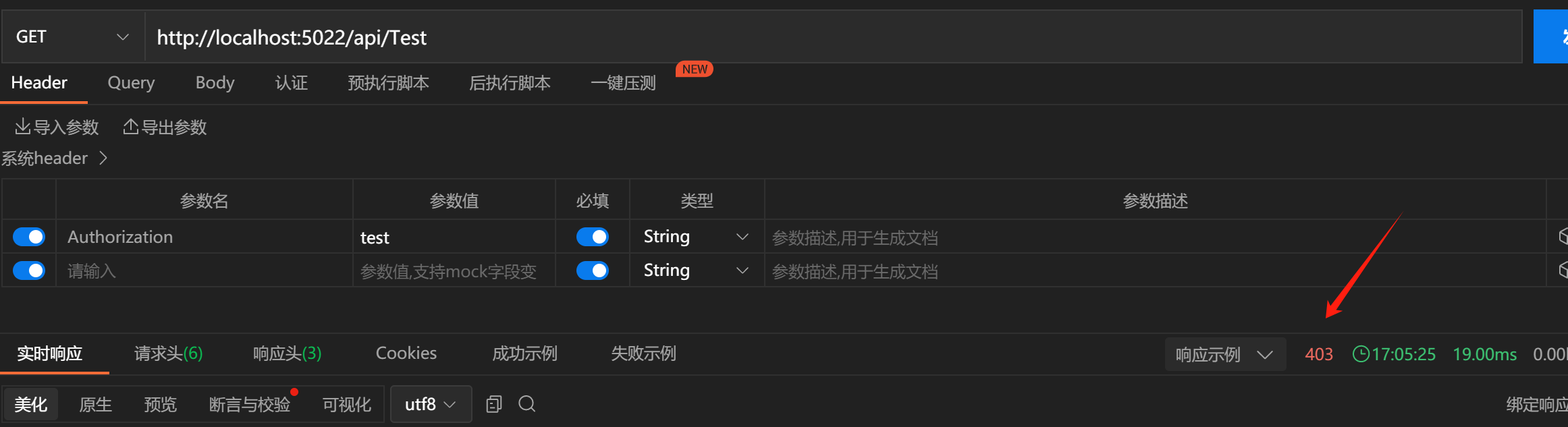Click the copy response icon

pos(494,404)
